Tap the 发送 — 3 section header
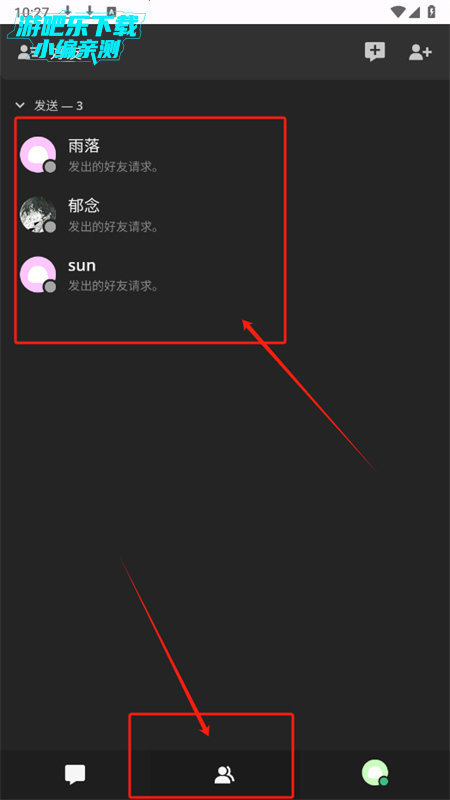The width and height of the screenshot is (450, 800). (58, 106)
